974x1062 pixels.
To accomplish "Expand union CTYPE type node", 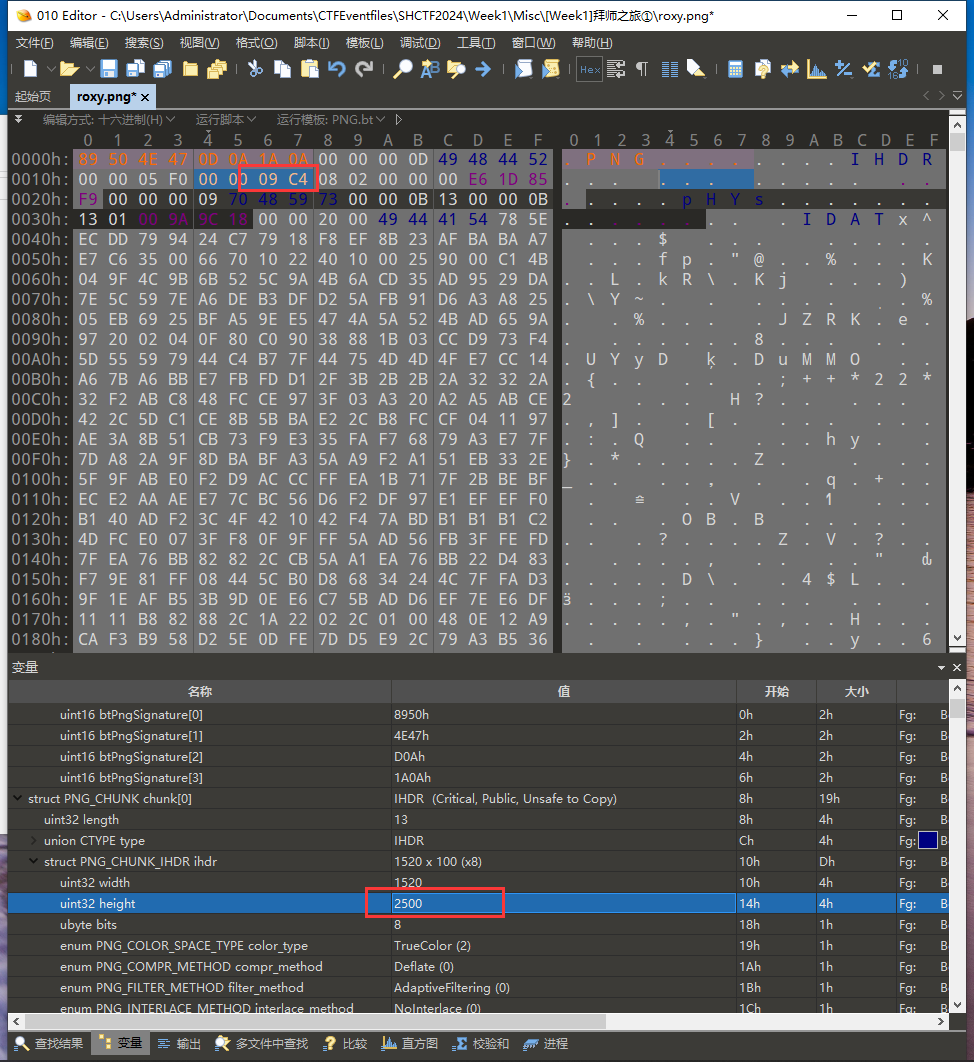I will coord(35,840).
